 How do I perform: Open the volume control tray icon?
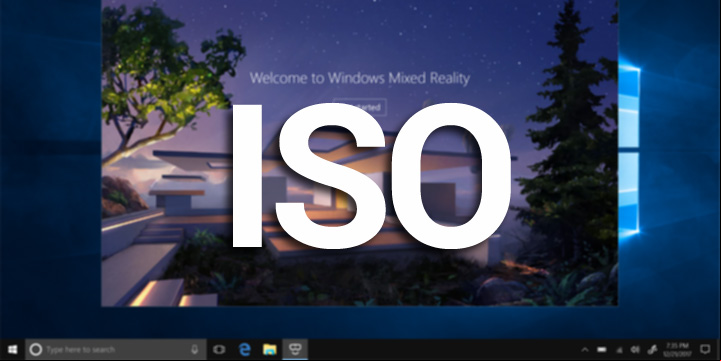tap(635, 350)
